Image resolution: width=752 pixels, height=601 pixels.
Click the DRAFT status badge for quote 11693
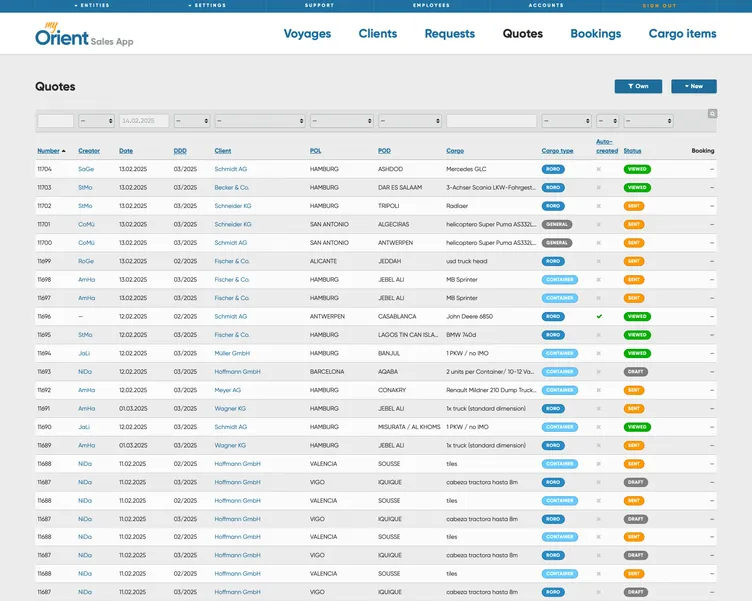tap(635, 372)
